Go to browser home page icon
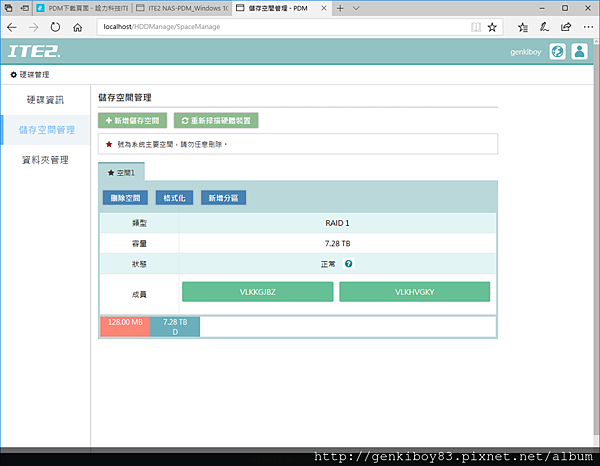 tap(78, 27)
